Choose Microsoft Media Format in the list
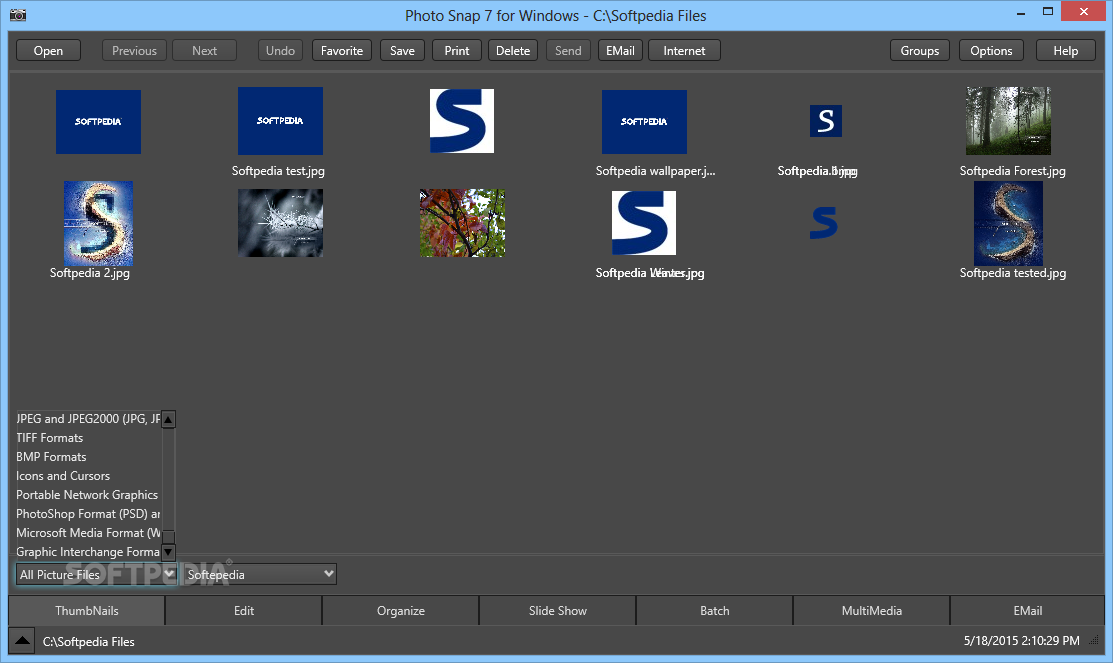1113x663 pixels. (x=89, y=533)
